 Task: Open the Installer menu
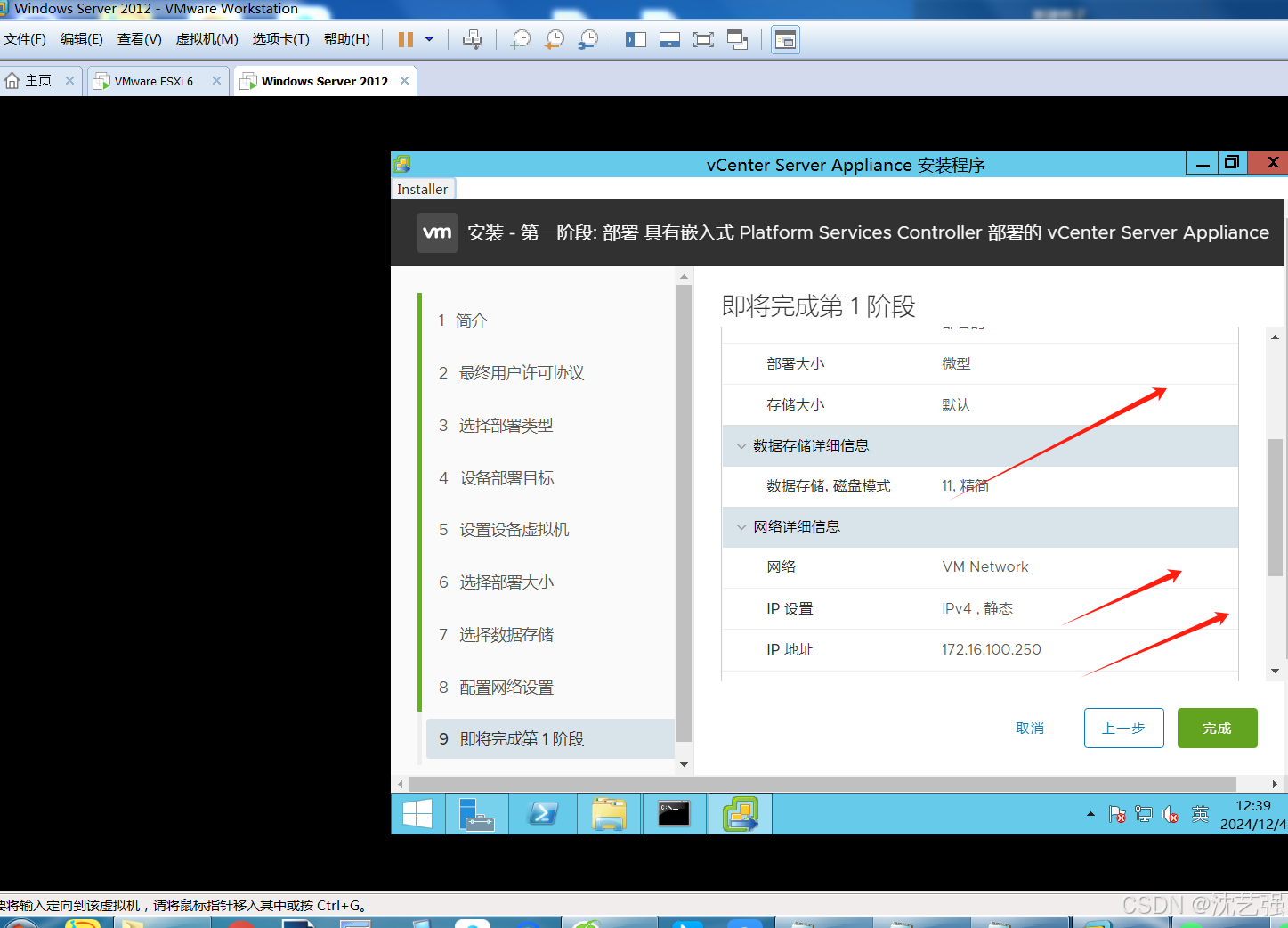423,189
